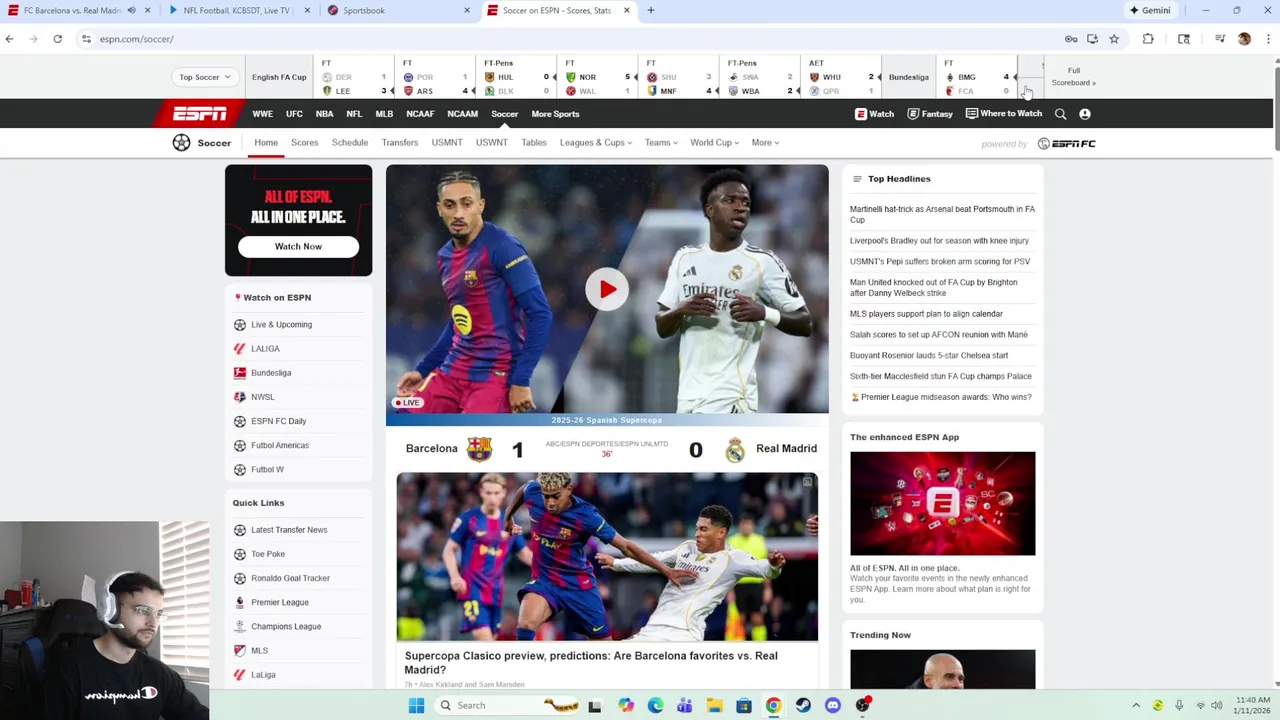Viewport: 1280px width, 720px height.
Task: Open the Windows Start button
Action: (416, 705)
